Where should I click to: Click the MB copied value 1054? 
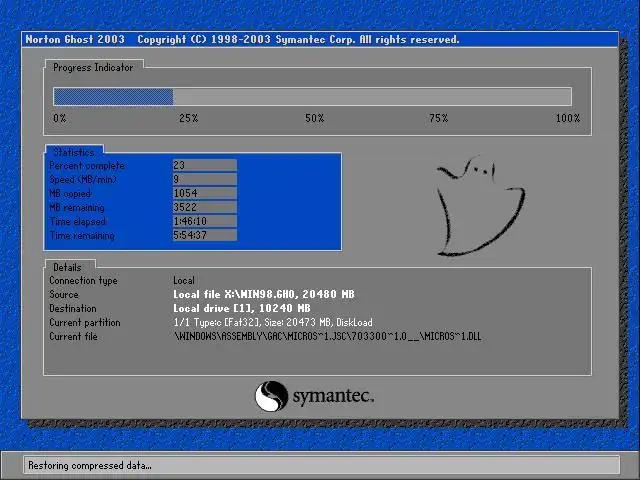coord(204,193)
